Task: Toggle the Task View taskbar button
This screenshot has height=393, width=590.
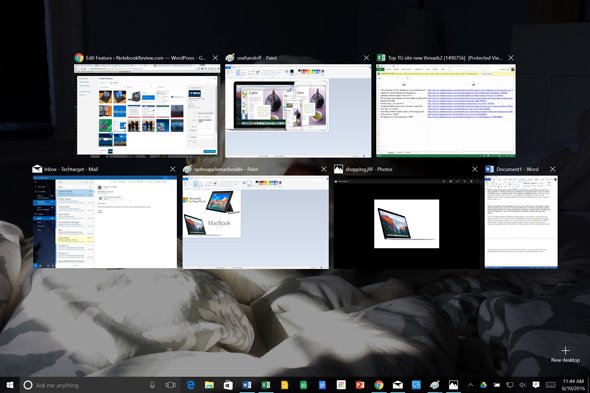Action: tap(170, 385)
